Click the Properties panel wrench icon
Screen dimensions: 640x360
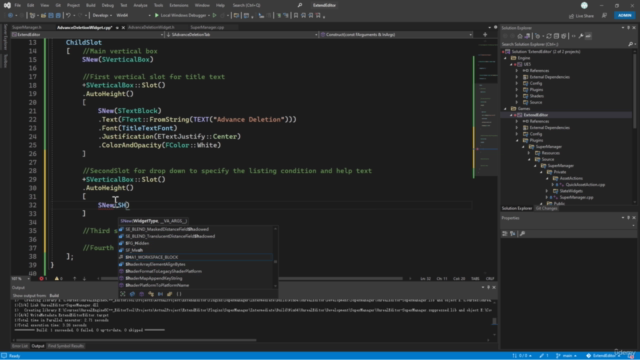(522, 233)
